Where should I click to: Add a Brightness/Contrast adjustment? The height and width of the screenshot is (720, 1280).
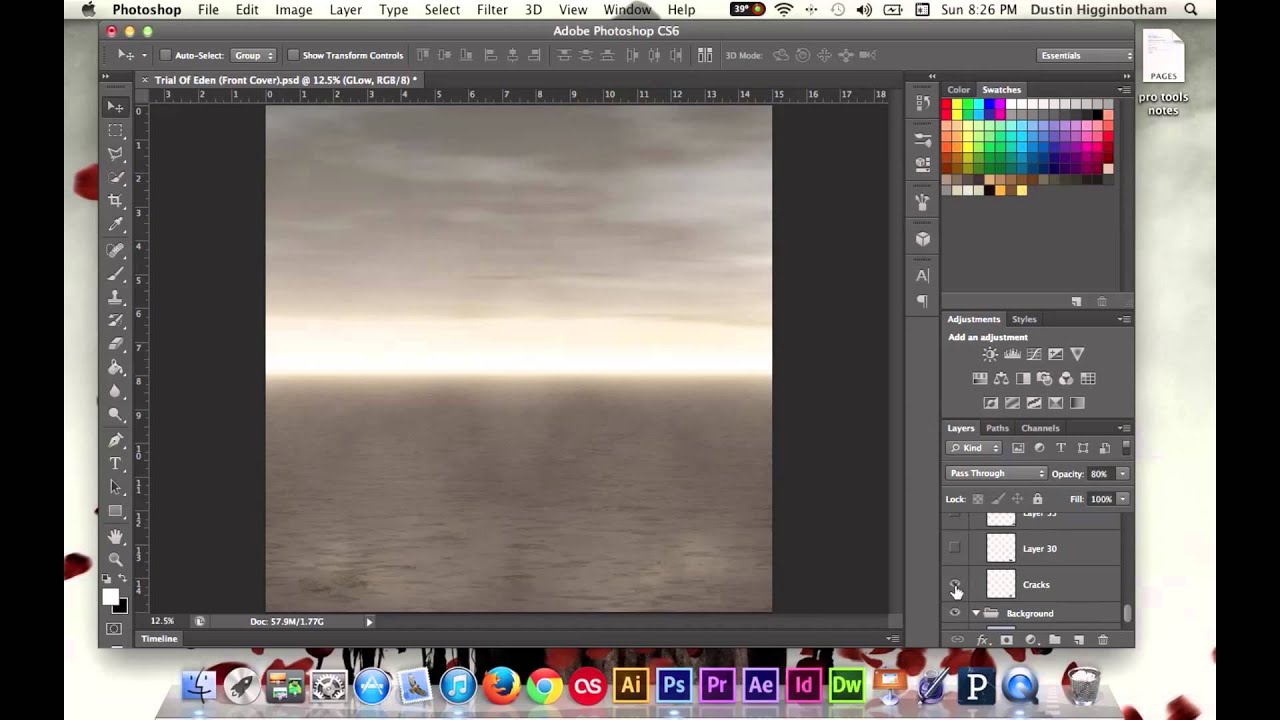[x=990, y=354]
